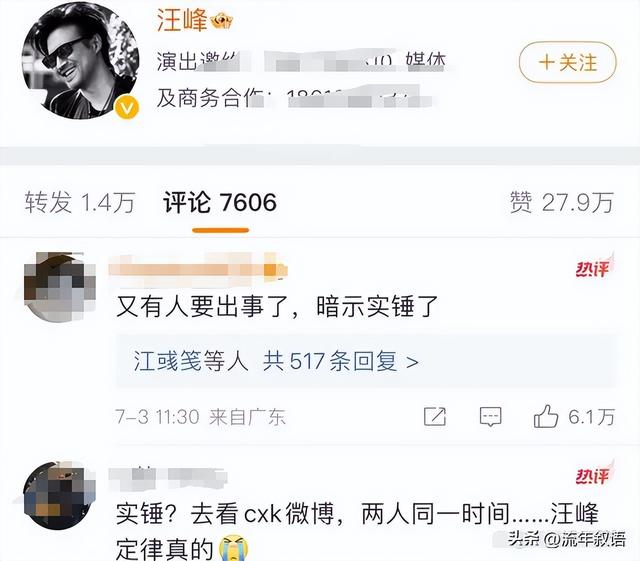Tap the reply bubble icon on first comment
The image size is (640, 561).
coord(490,416)
